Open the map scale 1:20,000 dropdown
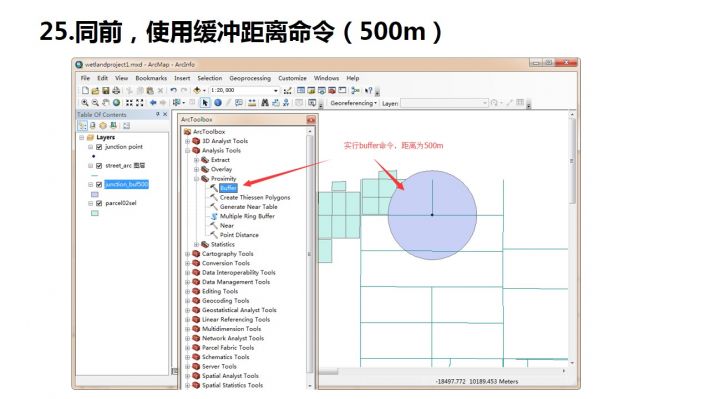 coord(275,91)
